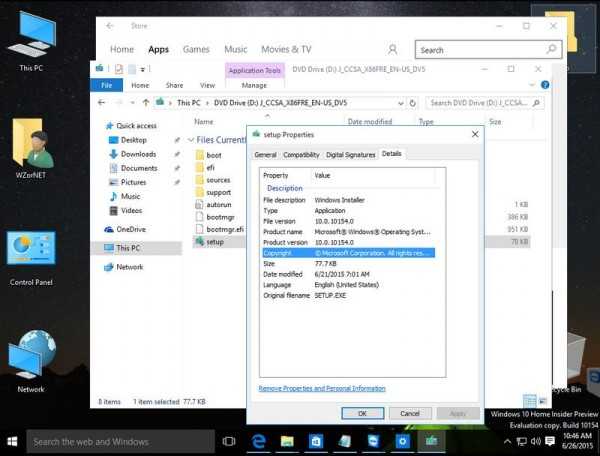Image resolution: width=600 pixels, height=456 pixels.
Task: Select Network in navigation pane
Action: pos(129,267)
